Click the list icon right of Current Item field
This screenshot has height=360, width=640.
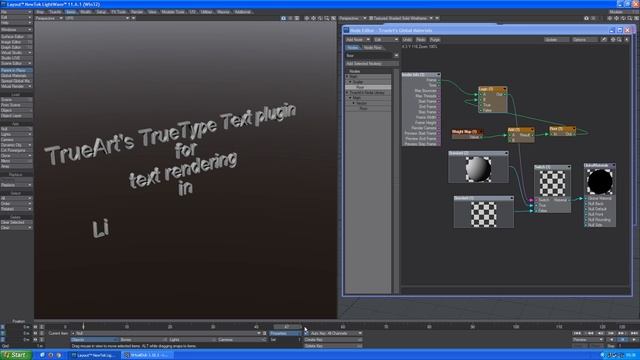(264, 333)
